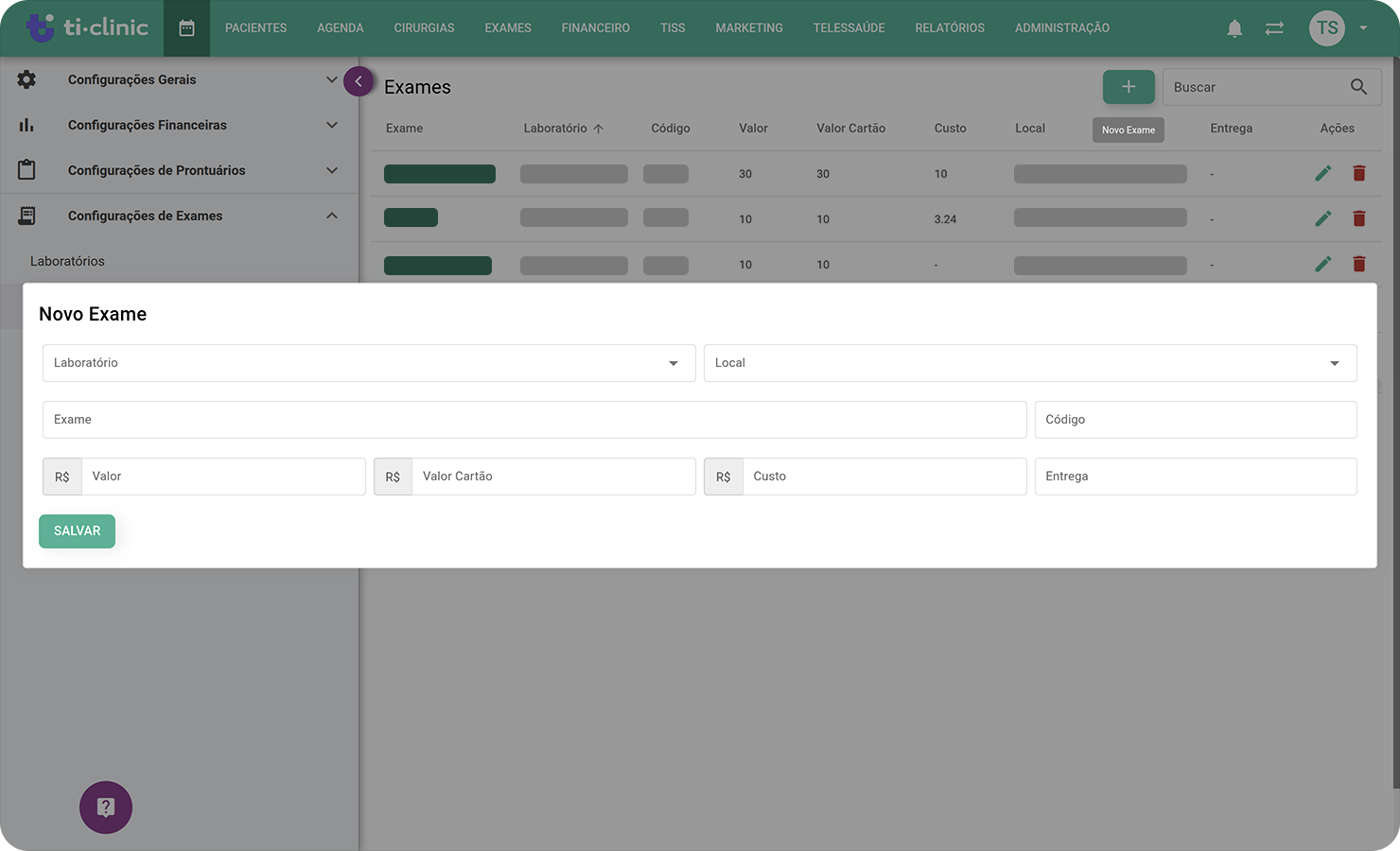Click the SALVAR button

(77, 531)
